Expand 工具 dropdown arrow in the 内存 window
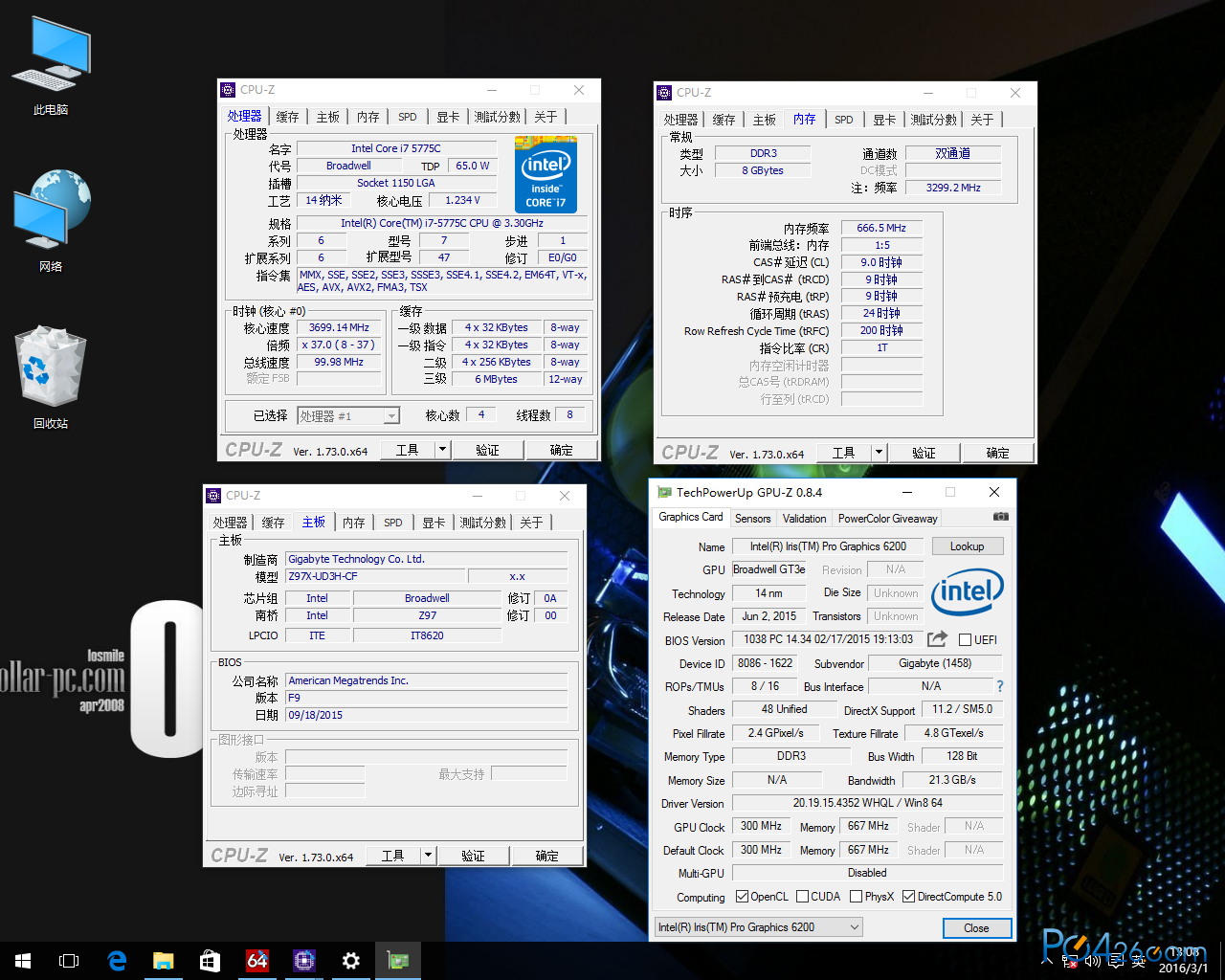 879,453
